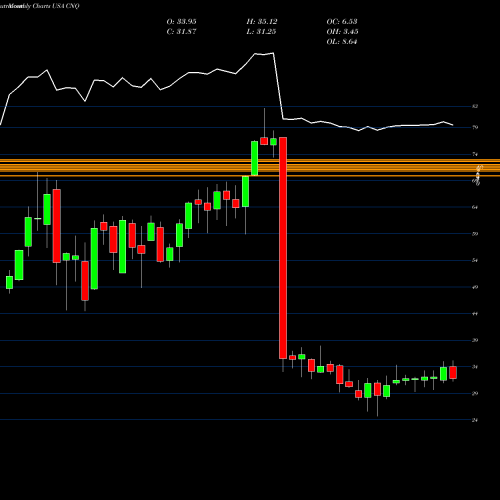Select the 29 price axis label
The image size is (500, 500).
pos(475,394)
